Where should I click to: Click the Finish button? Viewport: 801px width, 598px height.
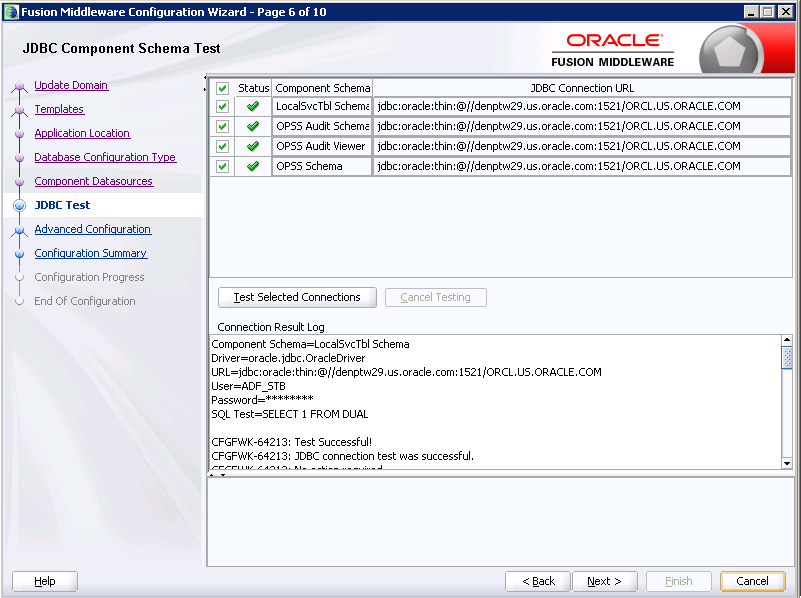click(679, 581)
